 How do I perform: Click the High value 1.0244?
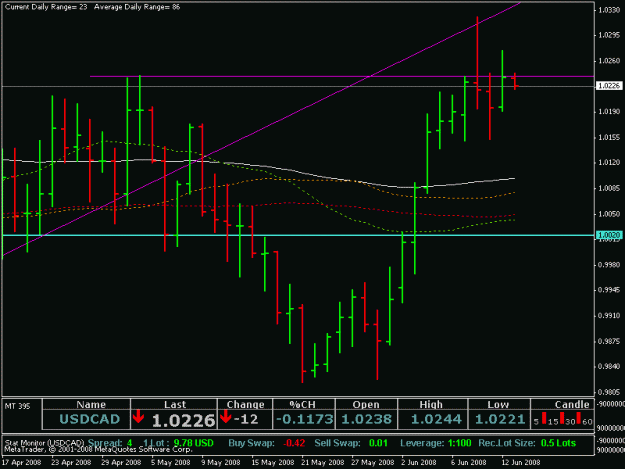click(x=436, y=419)
